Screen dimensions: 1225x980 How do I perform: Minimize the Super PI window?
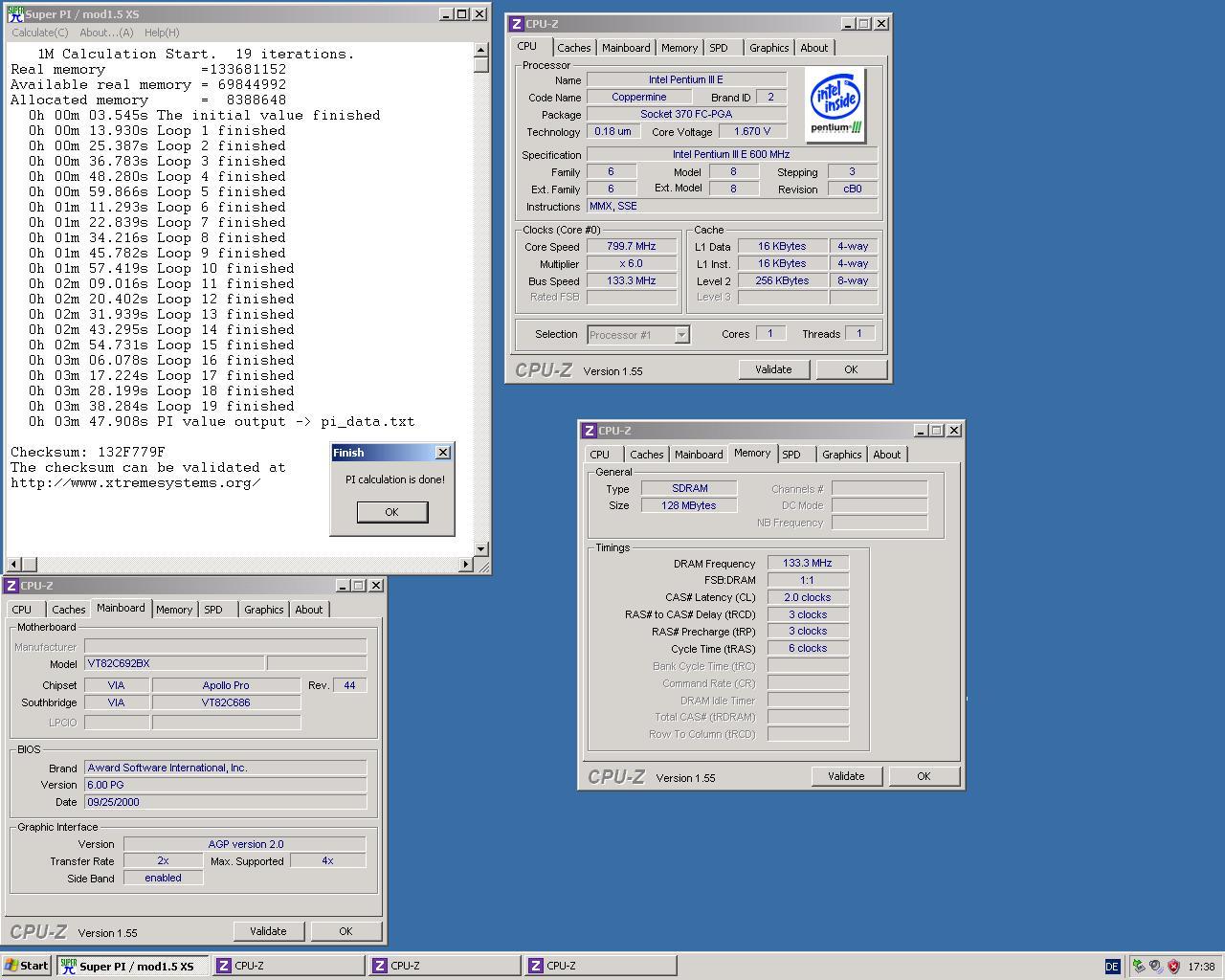tap(446, 14)
